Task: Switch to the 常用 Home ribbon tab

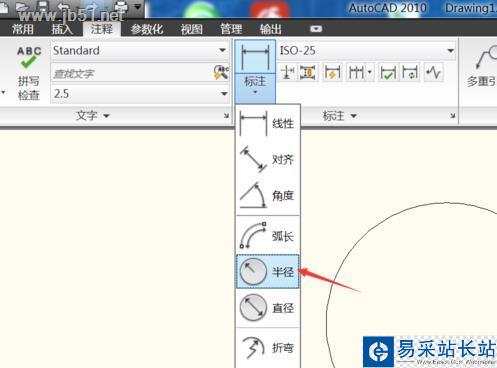Action: [23, 29]
